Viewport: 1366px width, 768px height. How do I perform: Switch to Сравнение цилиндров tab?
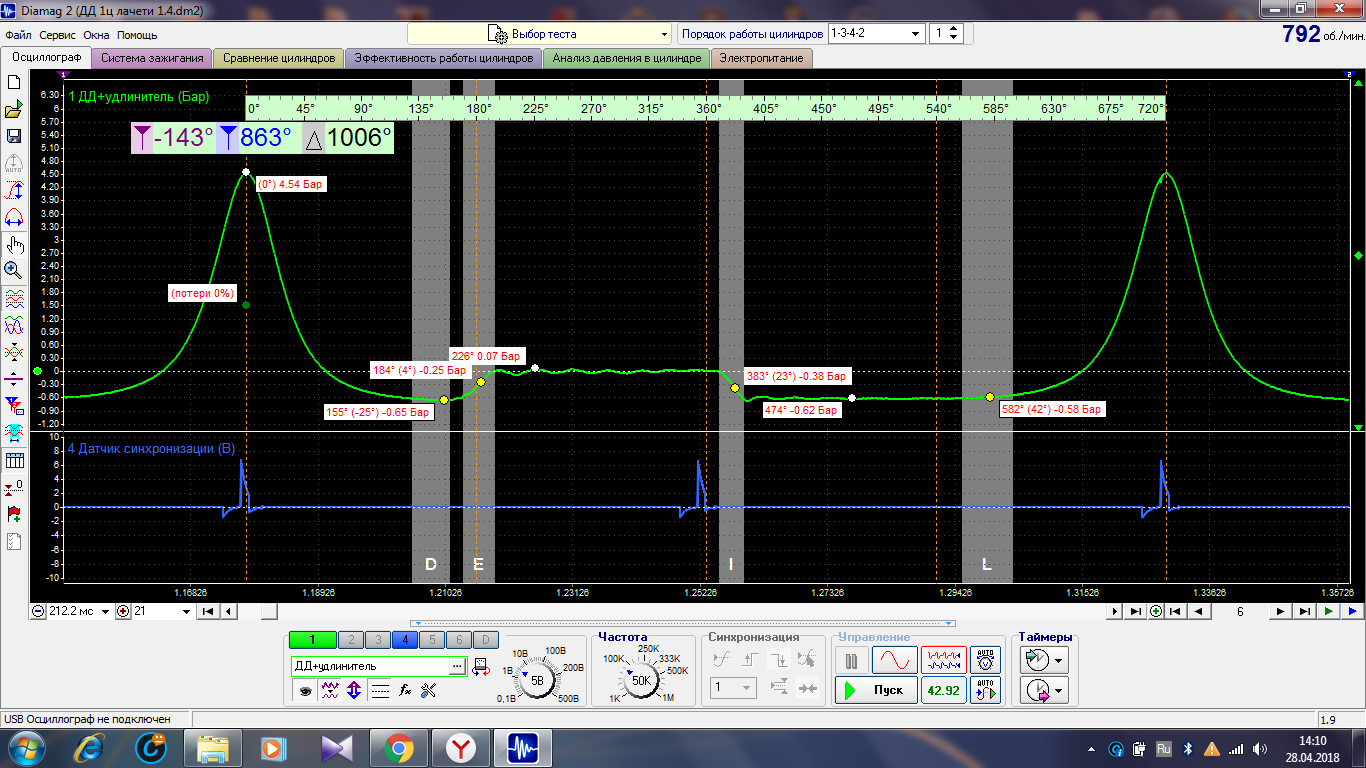click(x=279, y=58)
